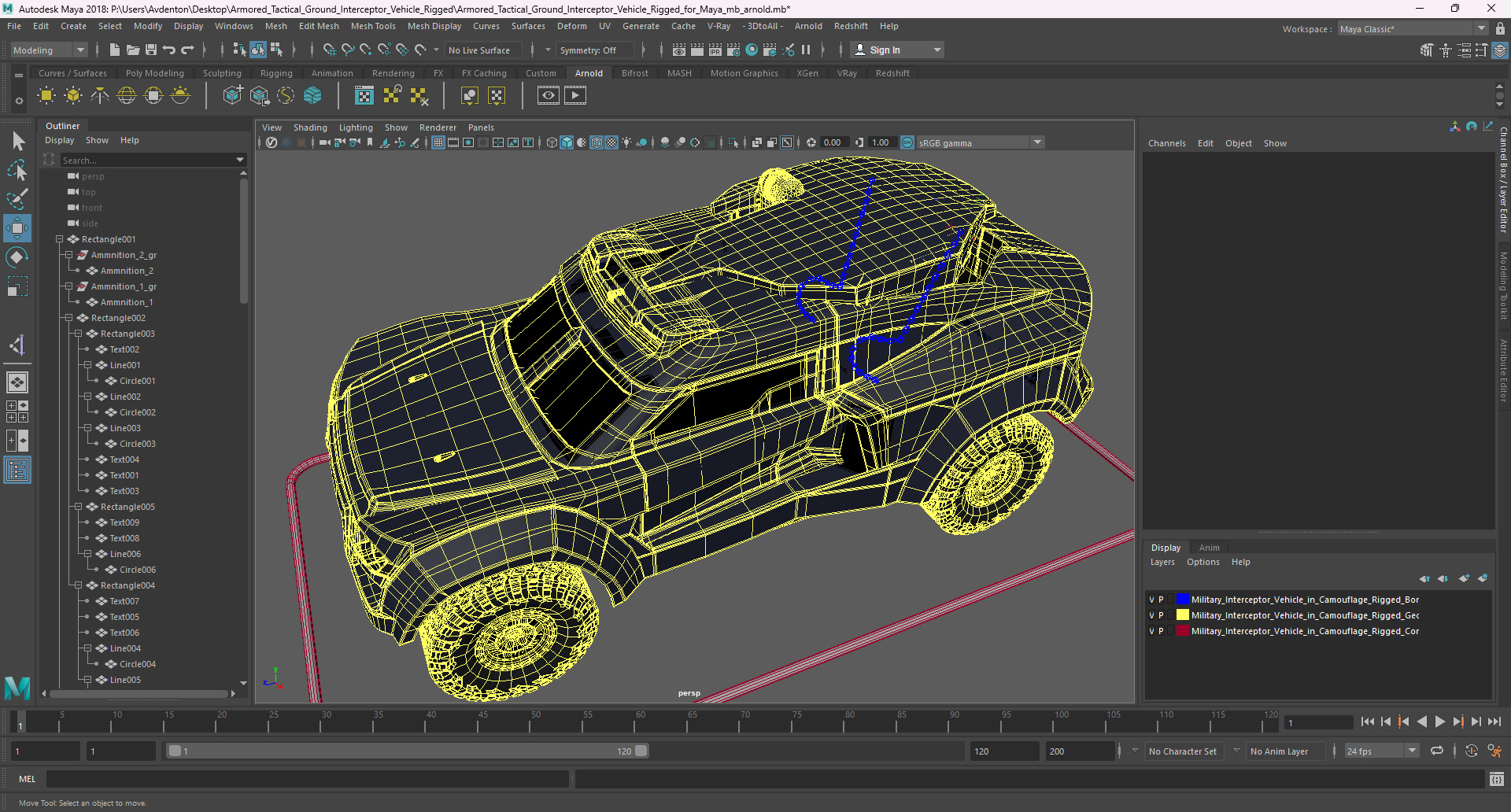Click the Undo arrow icon
The width and height of the screenshot is (1511, 812).
click(x=169, y=50)
